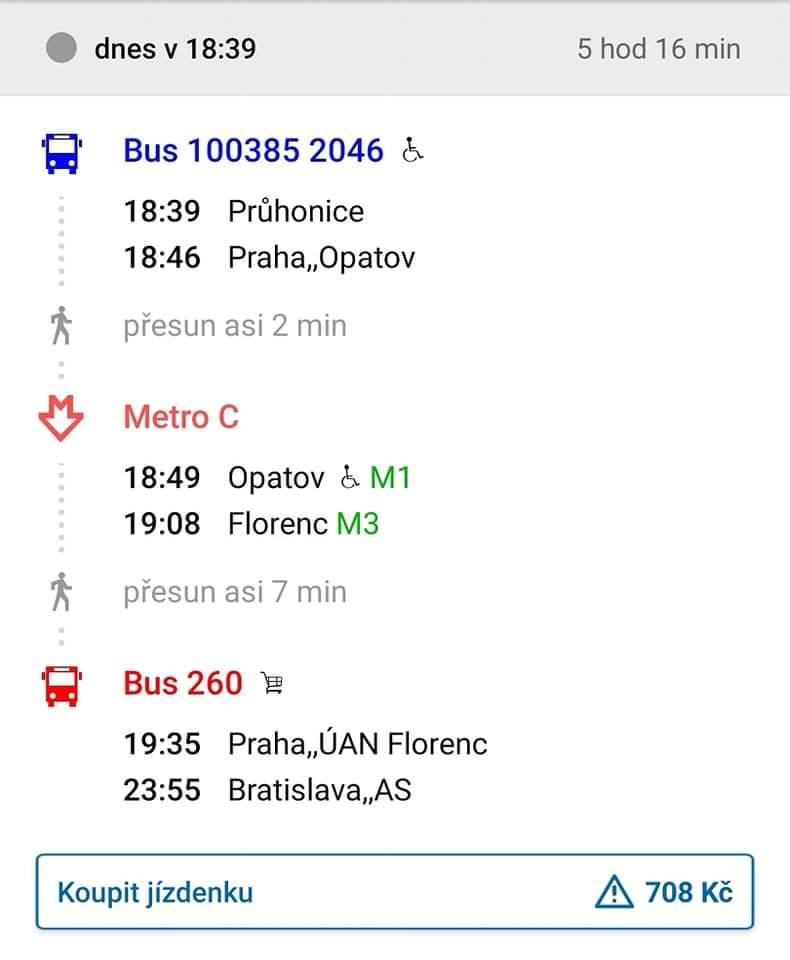Expand the connection header dnes v 18:39
Image resolution: width=790 pixels, height=960 pixels.
175,48
